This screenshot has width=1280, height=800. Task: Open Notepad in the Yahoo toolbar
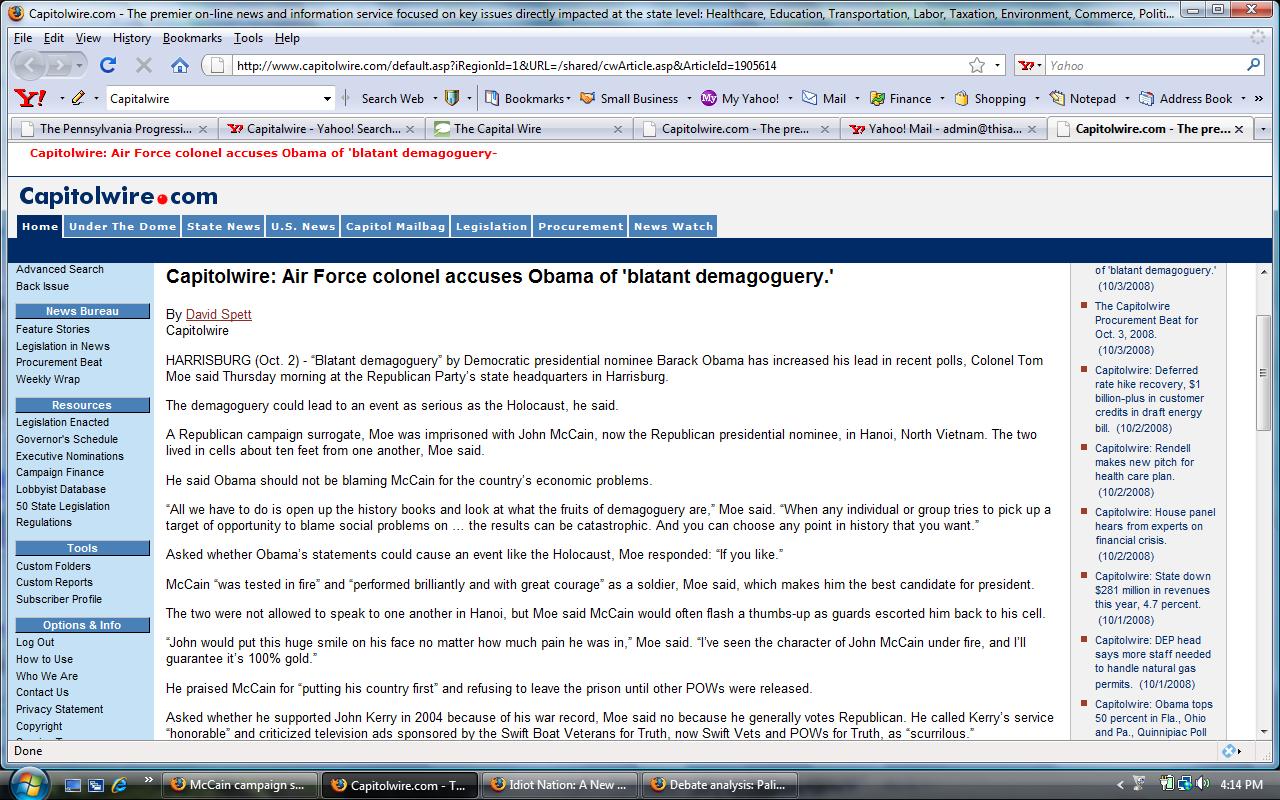pyautogui.click(x=1083, y=98)
